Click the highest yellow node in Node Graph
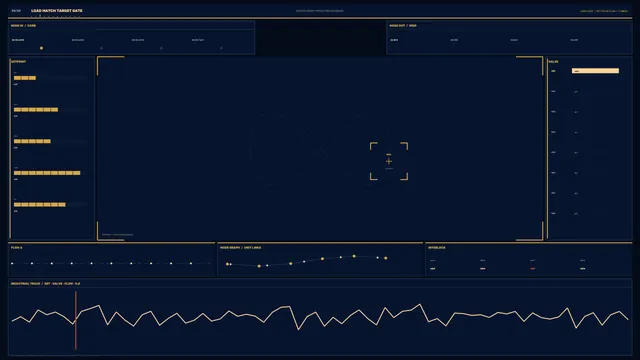The image size is (640, 360). (x=354, y=256)
